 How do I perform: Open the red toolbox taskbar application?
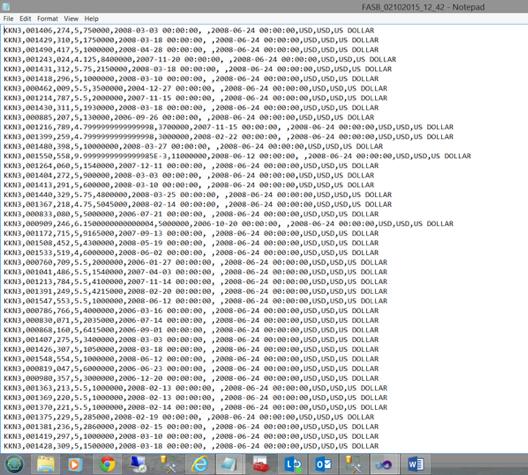[x=261, y=465]
